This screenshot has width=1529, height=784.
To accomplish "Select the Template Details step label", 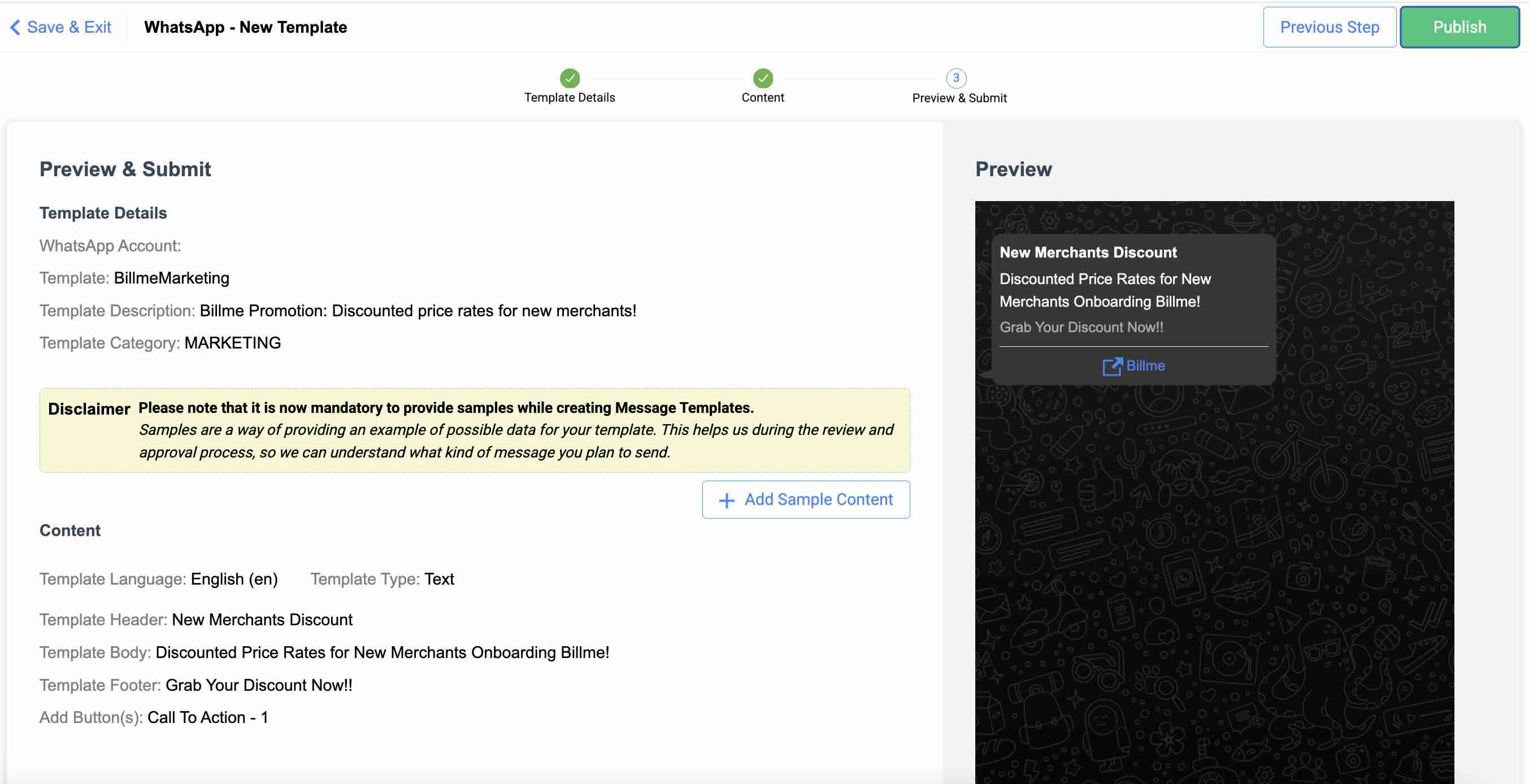I will [x=569, y=97].
